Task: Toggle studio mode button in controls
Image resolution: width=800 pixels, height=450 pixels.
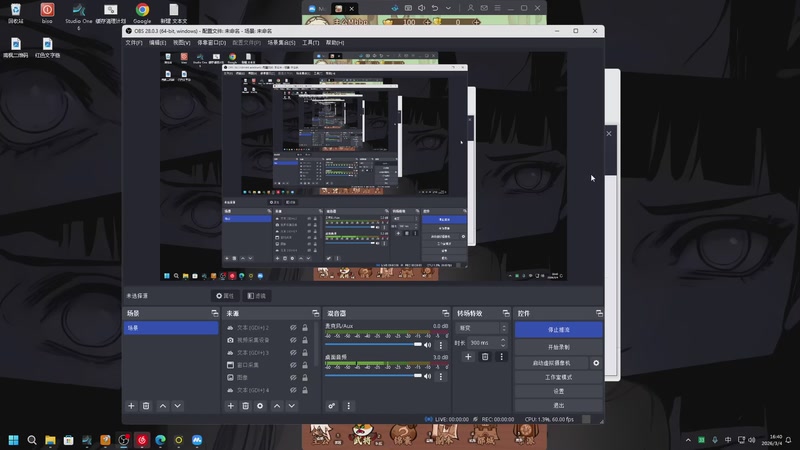Action: point(559,377)
